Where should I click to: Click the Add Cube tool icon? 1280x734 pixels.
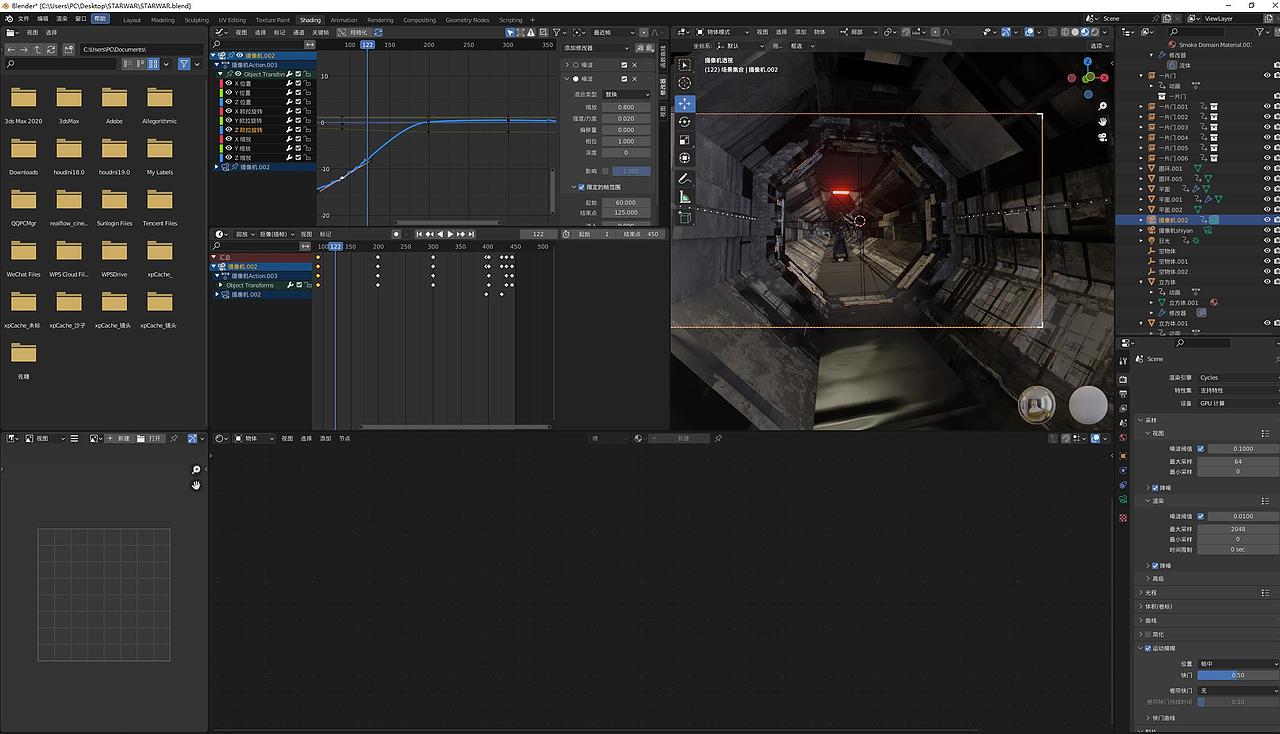point(685,216)
